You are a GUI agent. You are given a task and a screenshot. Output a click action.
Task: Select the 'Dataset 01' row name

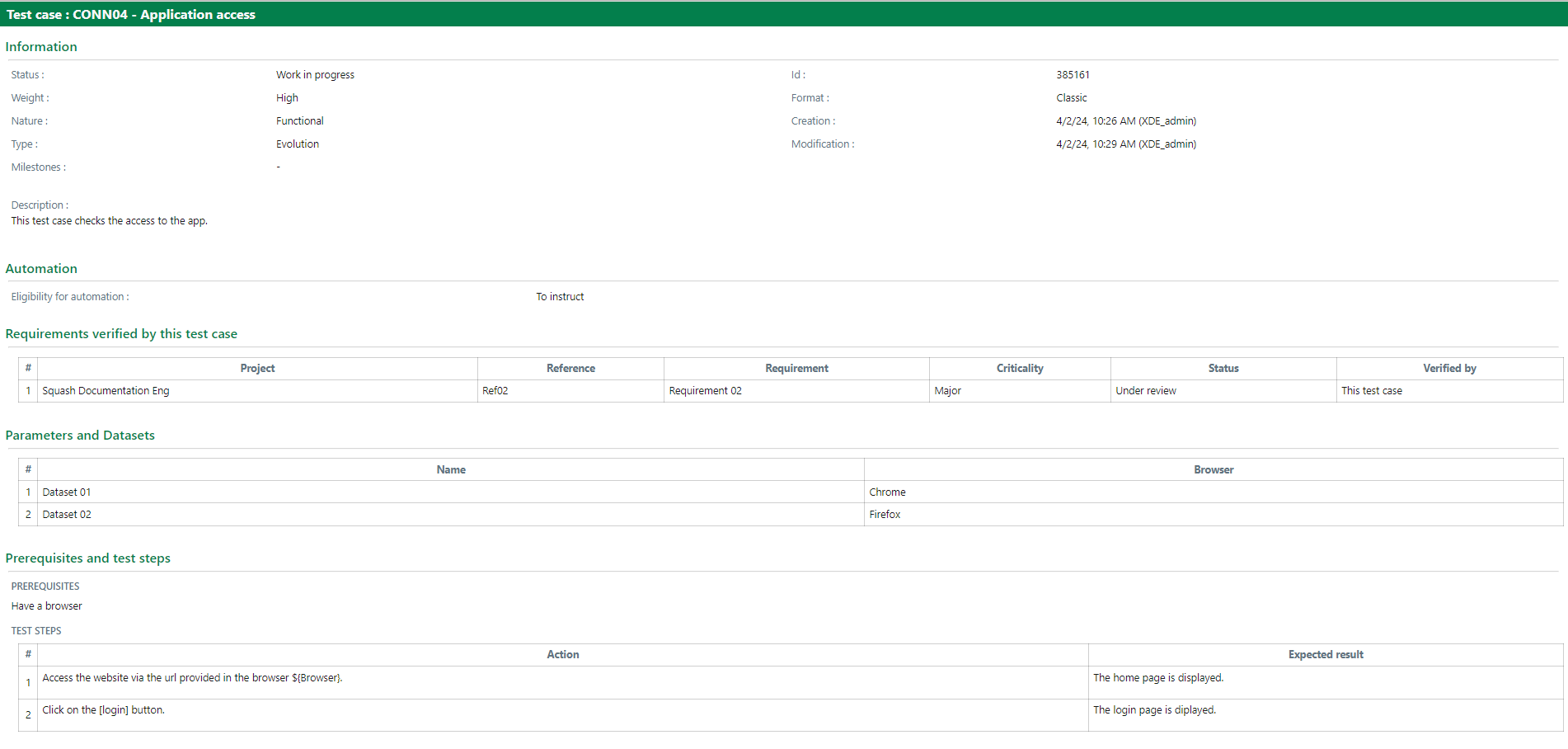click(67, 492)
